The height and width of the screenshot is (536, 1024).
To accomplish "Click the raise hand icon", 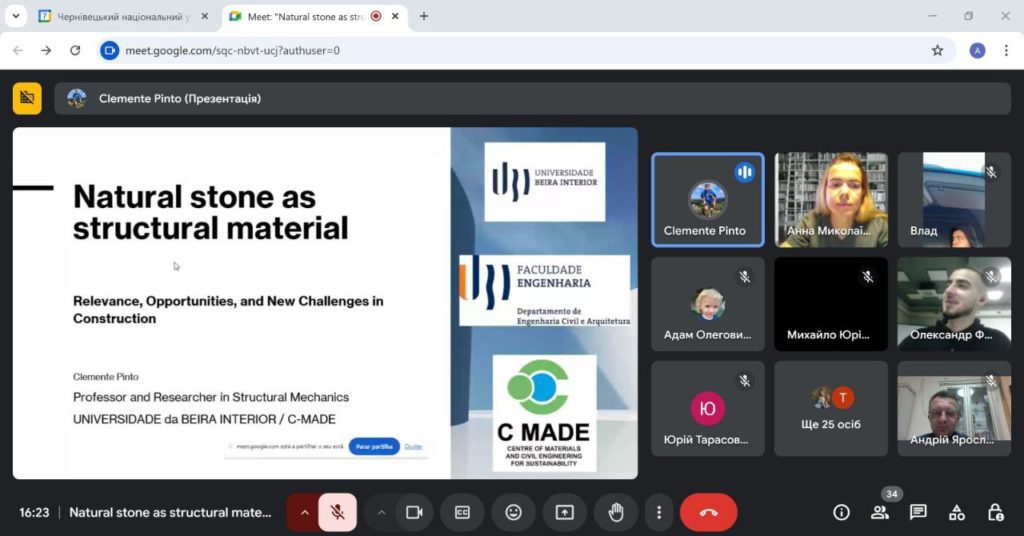I will click(615, 512).
